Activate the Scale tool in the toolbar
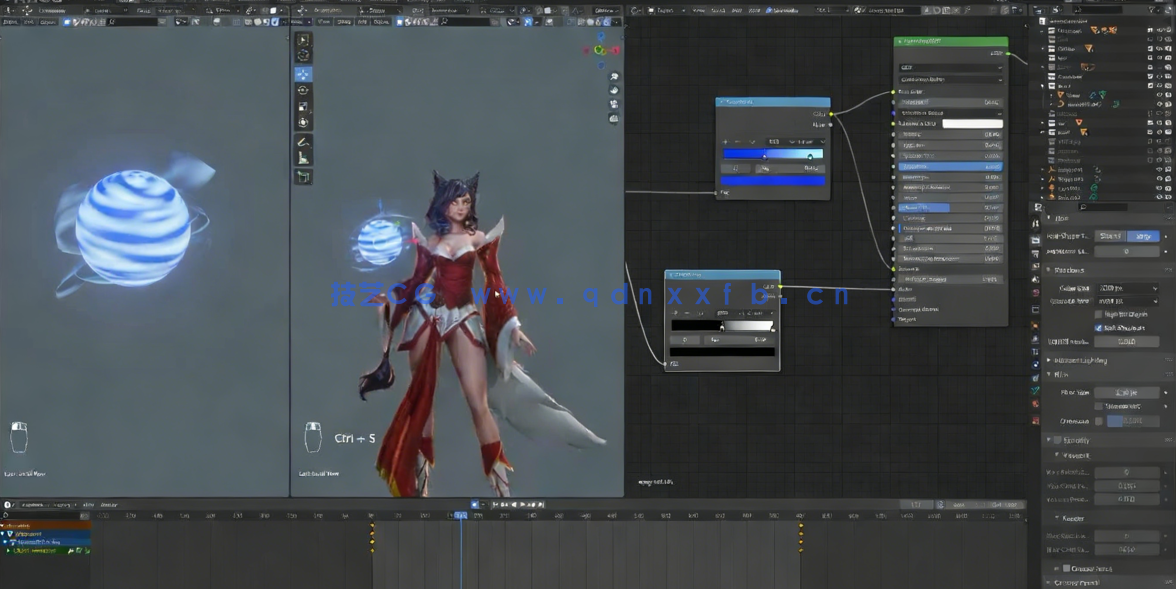Image resolution: width=1176 pixels, height=589 pixels. [x=304, y=107]
